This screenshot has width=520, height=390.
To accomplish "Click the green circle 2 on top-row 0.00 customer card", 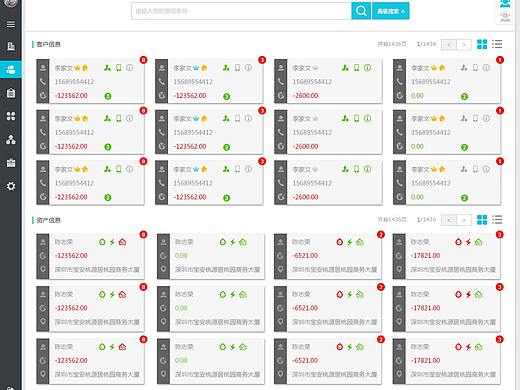I will tap(464, 97).
